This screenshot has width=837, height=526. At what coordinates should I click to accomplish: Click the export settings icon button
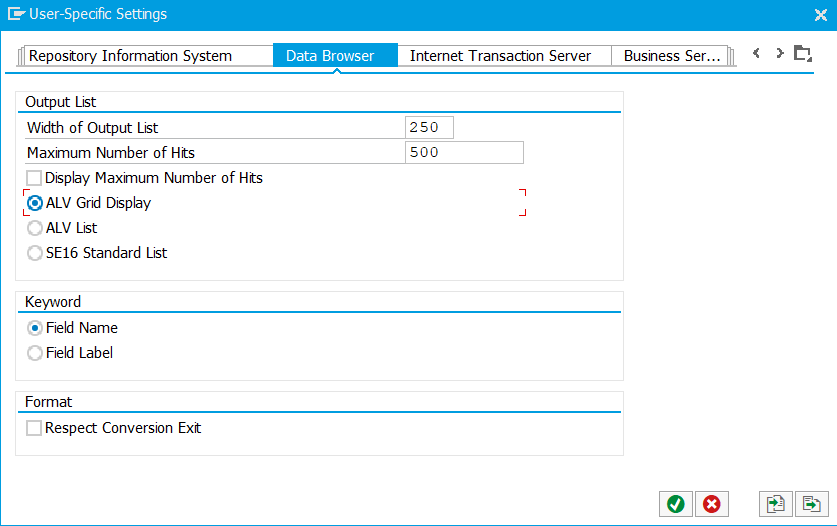click(x=811, y=504)
